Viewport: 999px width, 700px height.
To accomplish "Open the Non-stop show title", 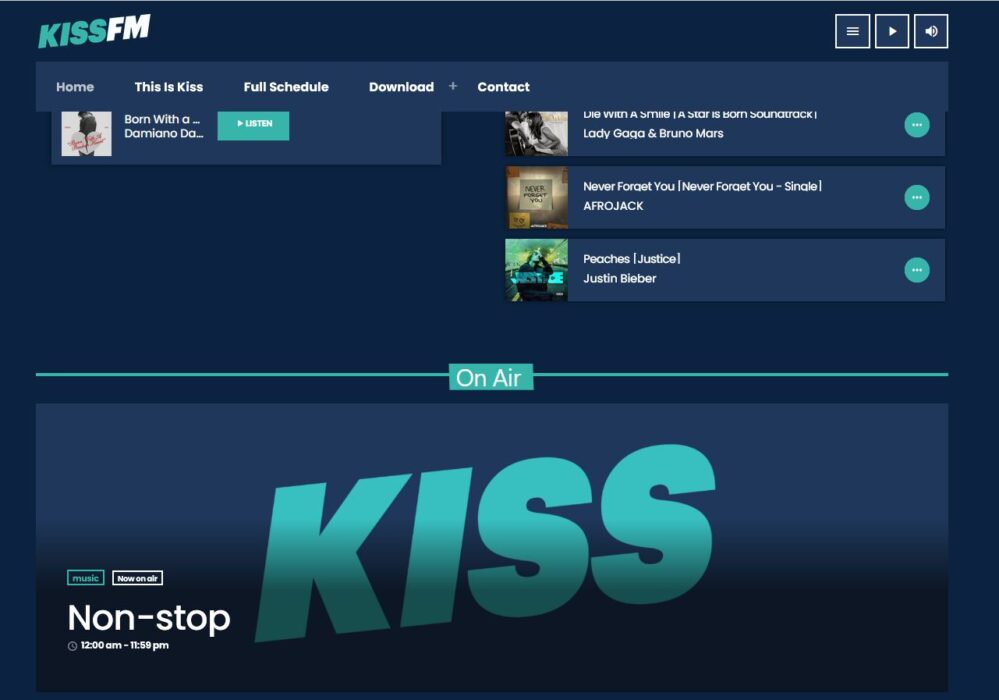I will coord(149,618).
